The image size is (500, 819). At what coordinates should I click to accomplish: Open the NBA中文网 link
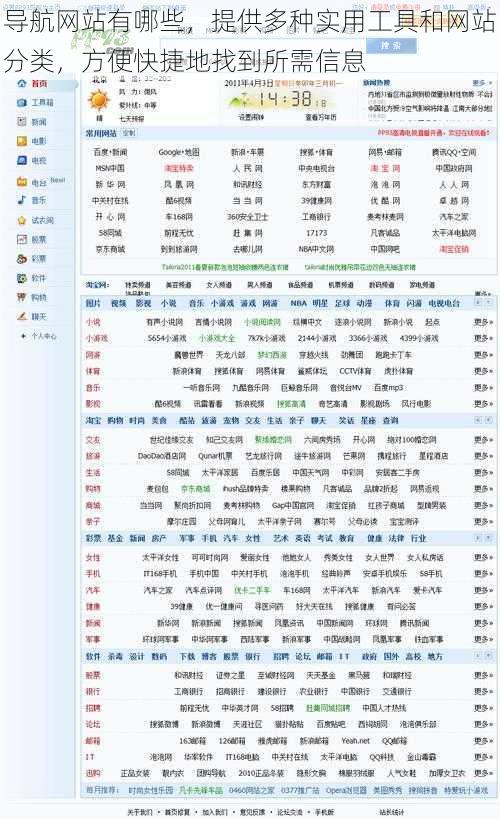click(317, 249)
